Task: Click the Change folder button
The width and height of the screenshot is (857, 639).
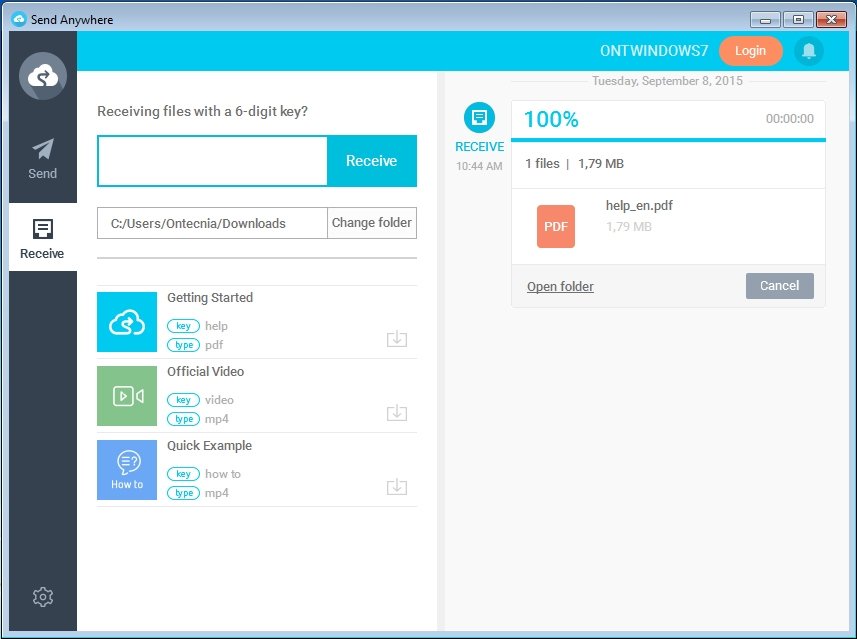Action: pos(372,222)
